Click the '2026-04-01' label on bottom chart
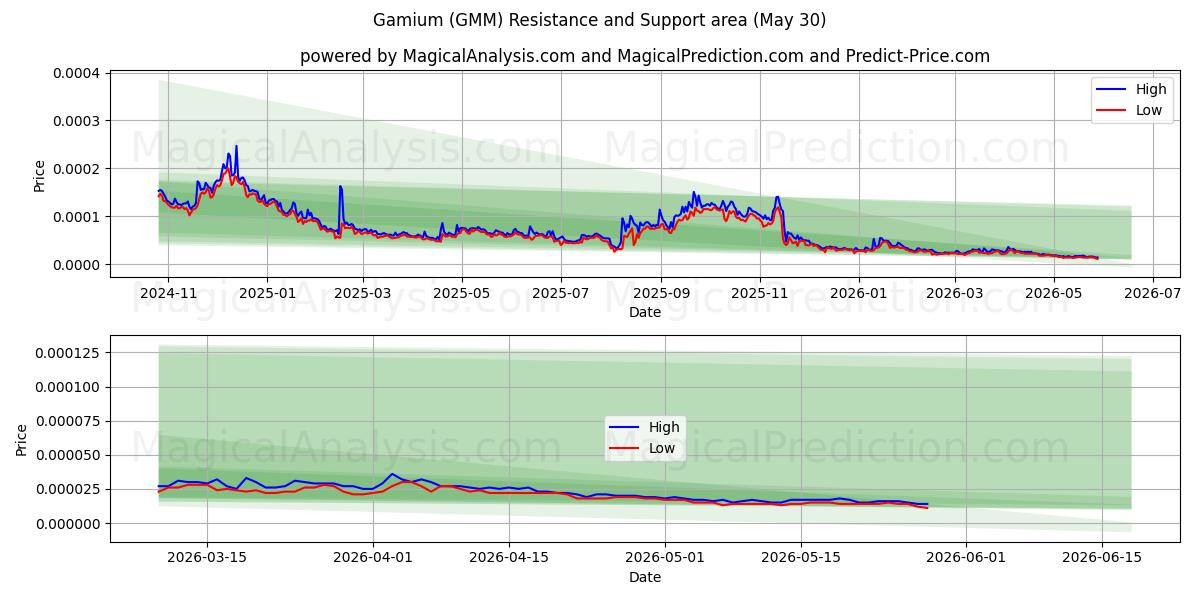1200x600 pixels. coord(373,558)
